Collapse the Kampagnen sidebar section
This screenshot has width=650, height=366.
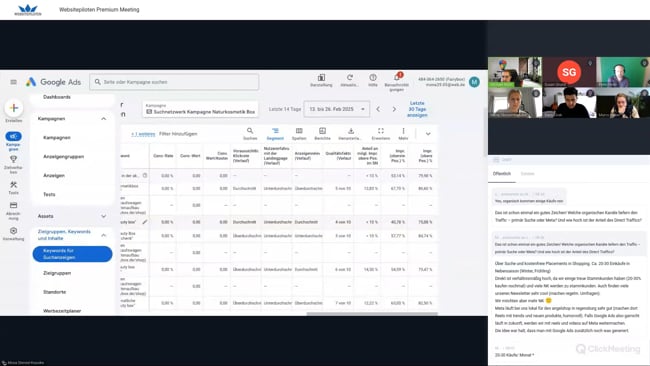click(x=104, y=119)
